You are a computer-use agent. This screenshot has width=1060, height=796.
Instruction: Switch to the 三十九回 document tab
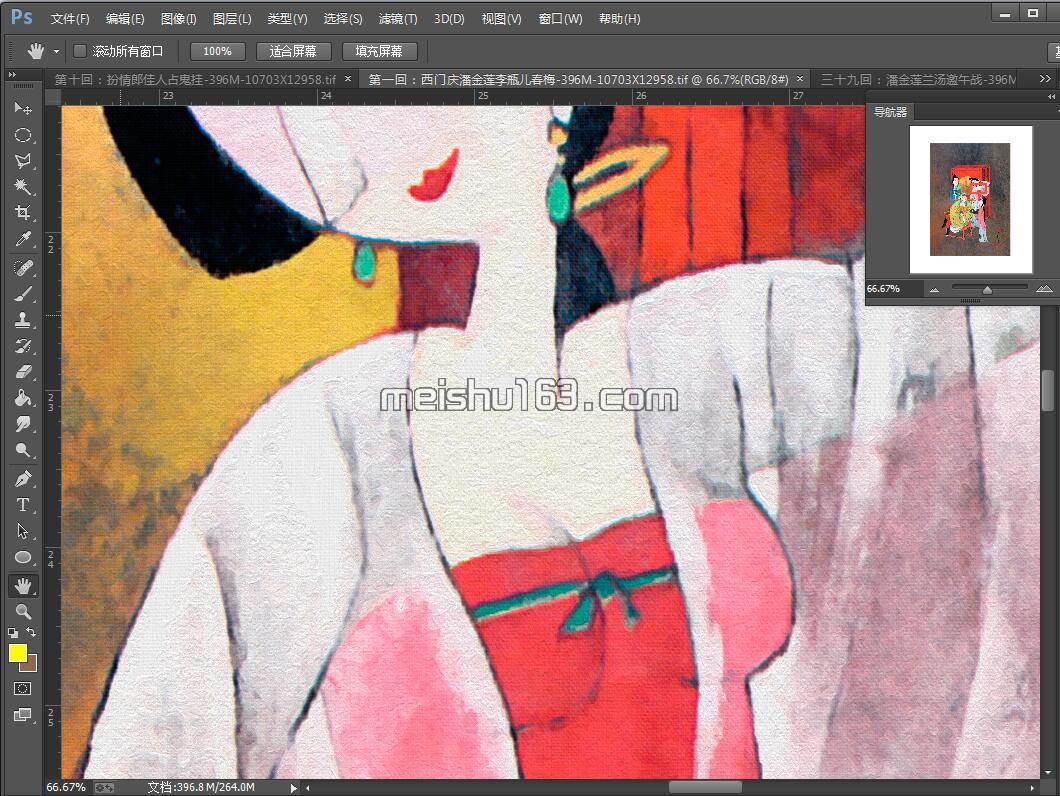pyautogui.click(x=918, y=79)
